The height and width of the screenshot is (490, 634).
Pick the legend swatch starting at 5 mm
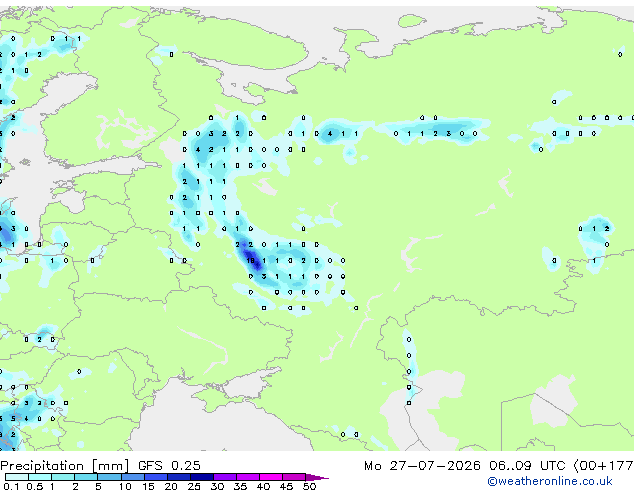[109, 477]
